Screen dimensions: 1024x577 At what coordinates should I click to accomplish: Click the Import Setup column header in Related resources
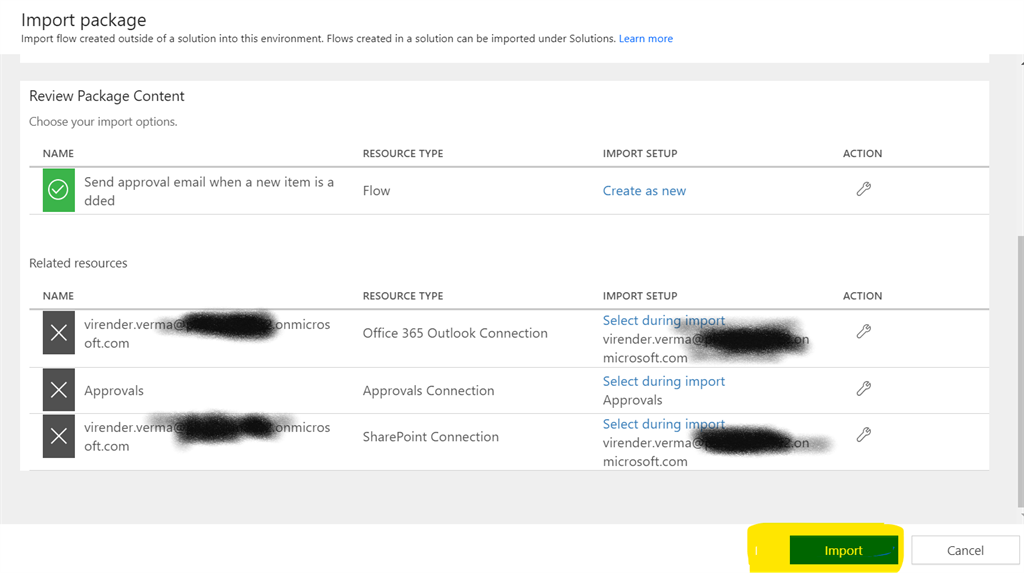(x=640, y=296)
